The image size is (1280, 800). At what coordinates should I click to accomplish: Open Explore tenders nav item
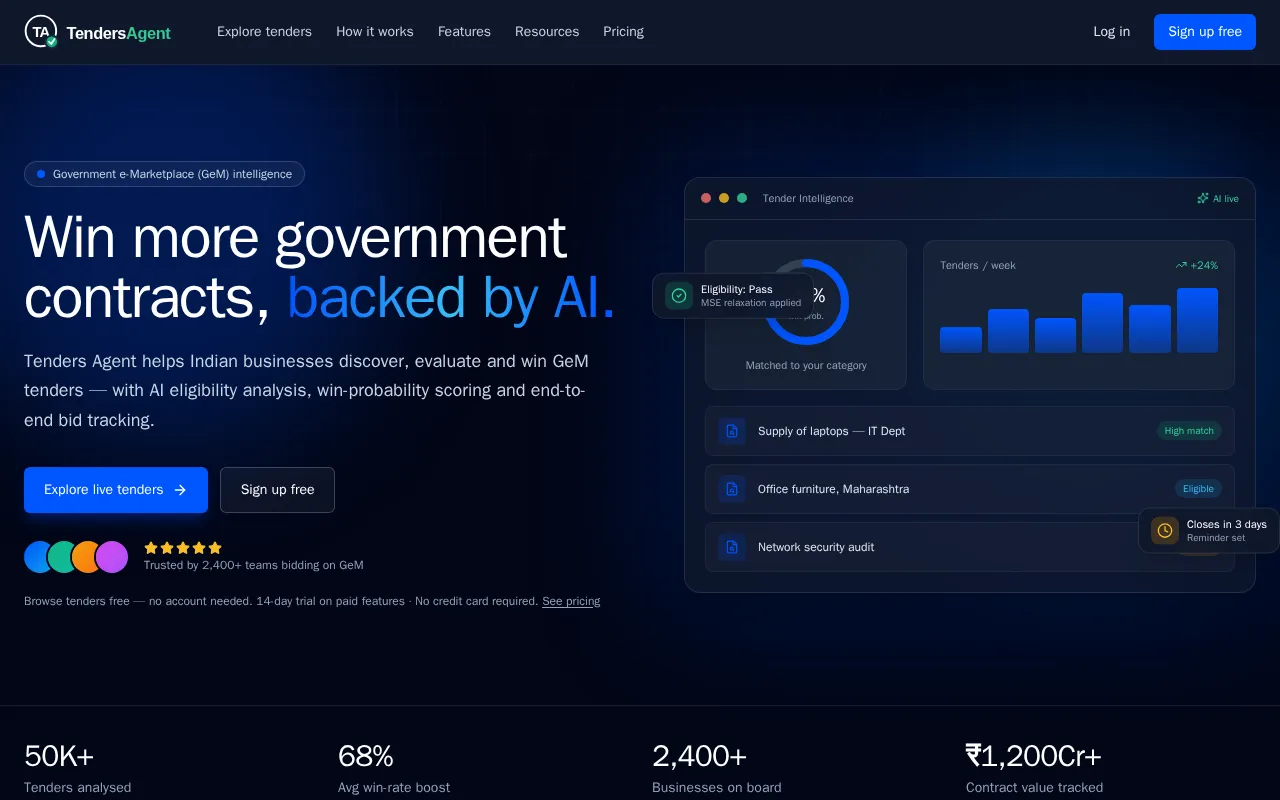tap(264, 32)
